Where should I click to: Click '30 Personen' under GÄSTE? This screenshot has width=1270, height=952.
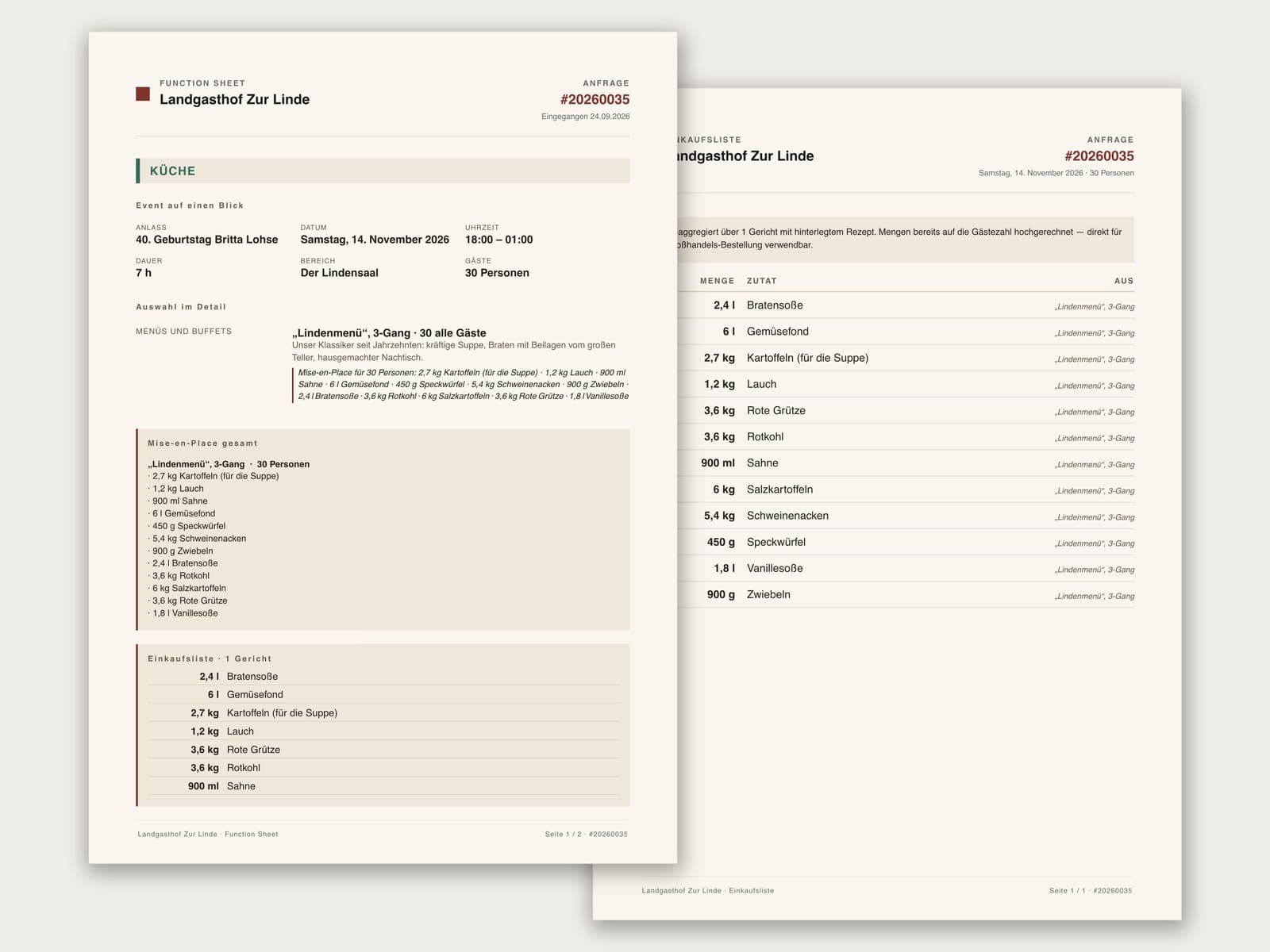pyautogui.click(x=497, y=273)
